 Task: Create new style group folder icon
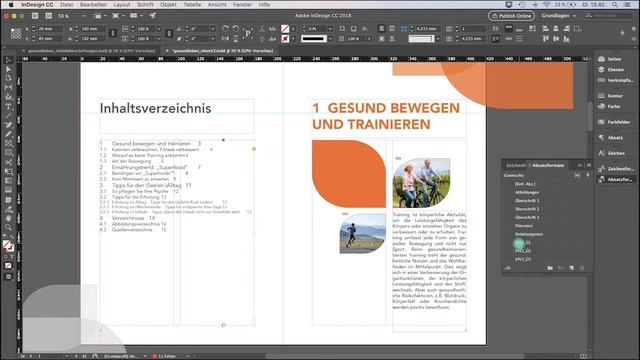click(550, 268)
